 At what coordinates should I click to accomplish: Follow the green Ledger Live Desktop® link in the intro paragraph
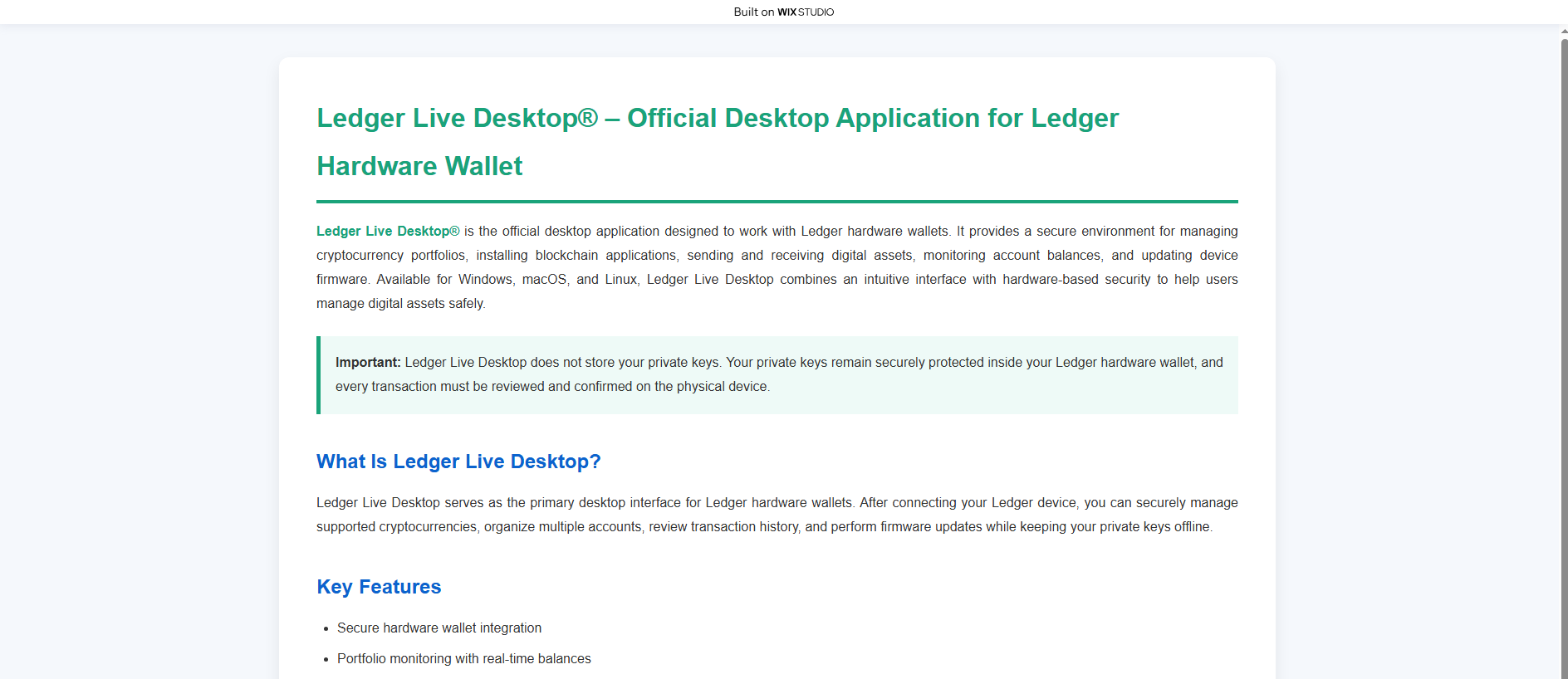[388, 231]
